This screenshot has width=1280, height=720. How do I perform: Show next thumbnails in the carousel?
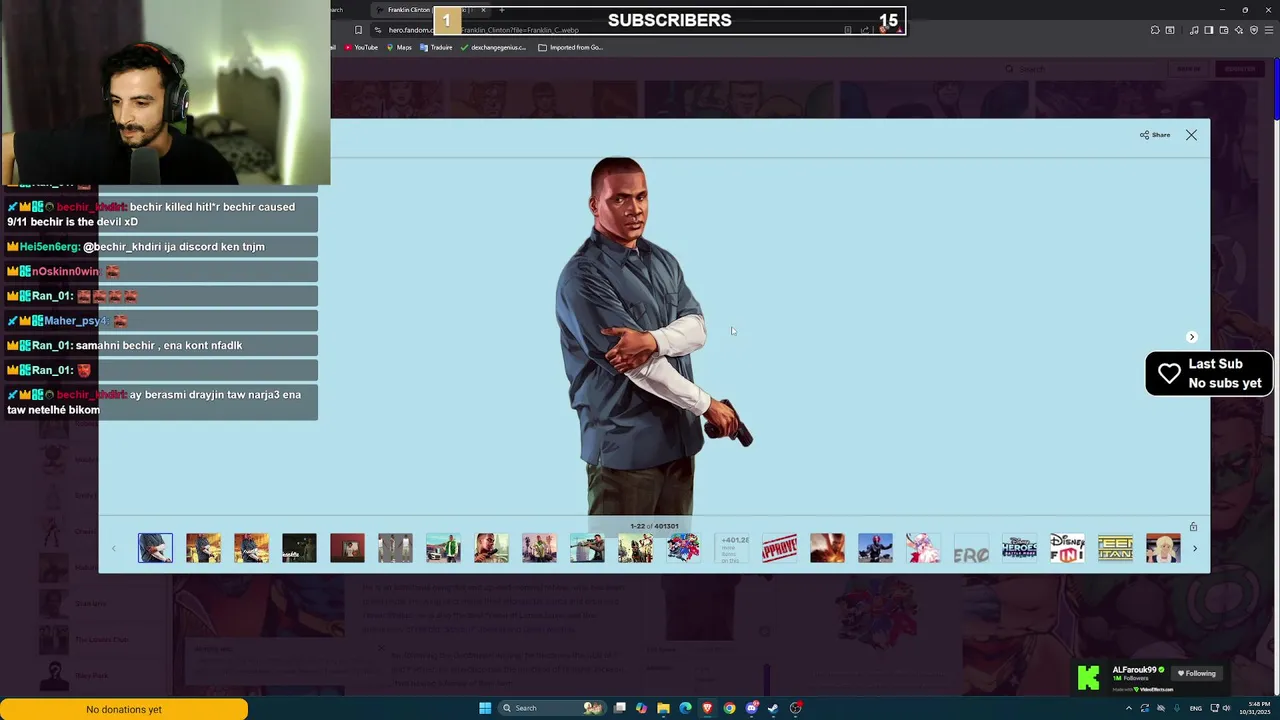point(1194,548)
